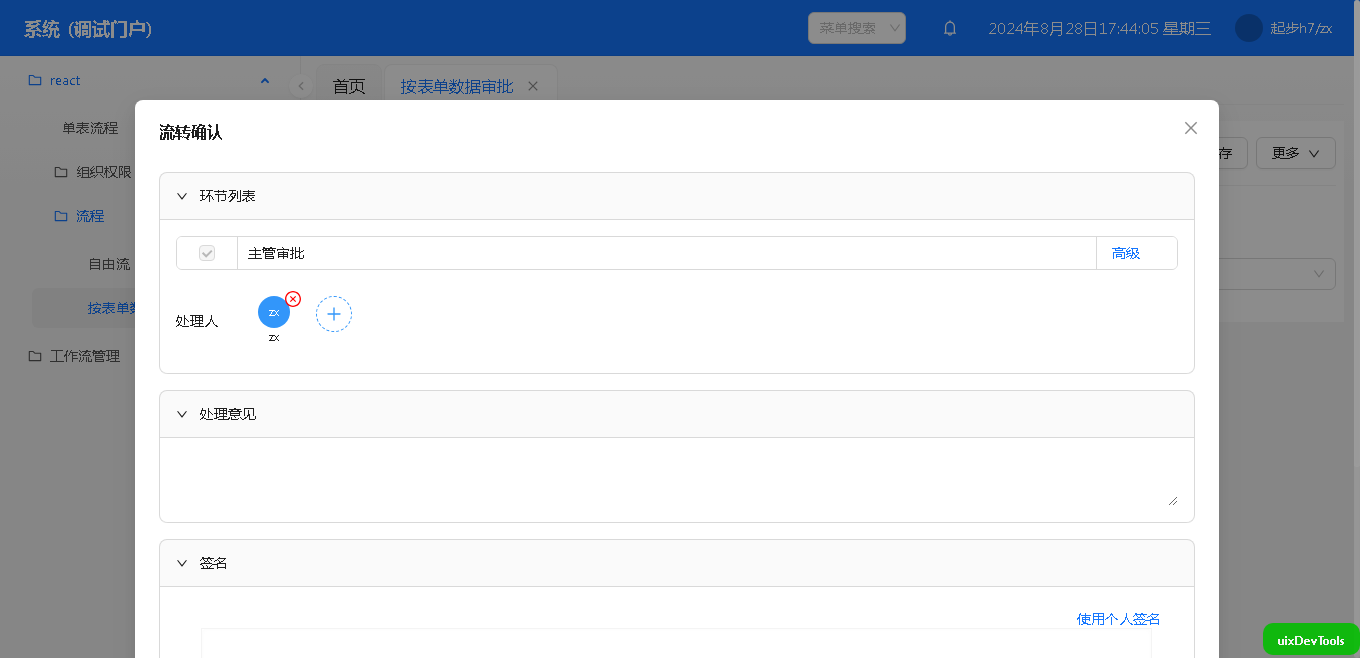Select the 按表单 sidebar item
1360x658 pixels.
[111, 308]
